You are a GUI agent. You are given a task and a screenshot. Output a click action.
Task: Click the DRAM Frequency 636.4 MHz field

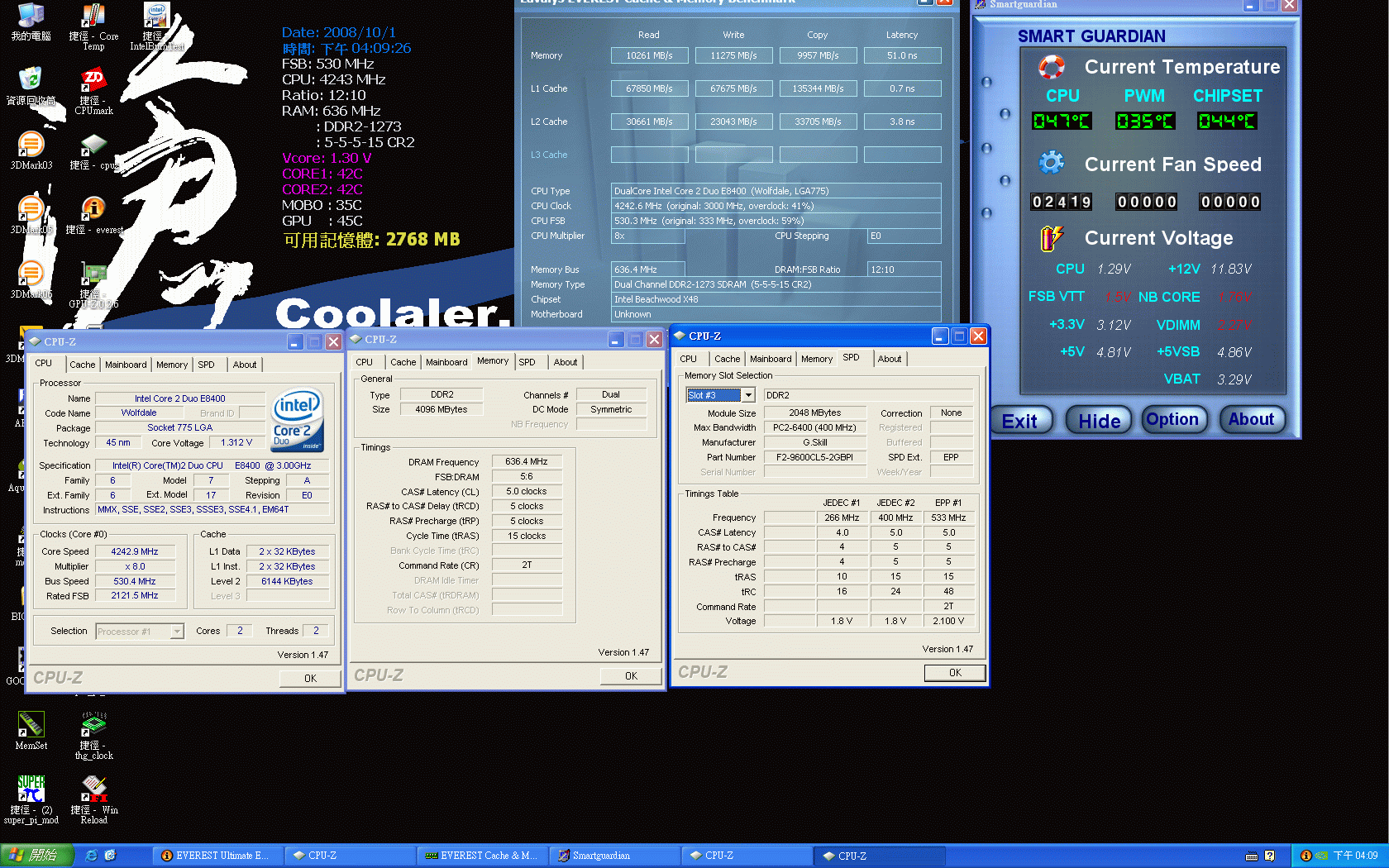527,462
